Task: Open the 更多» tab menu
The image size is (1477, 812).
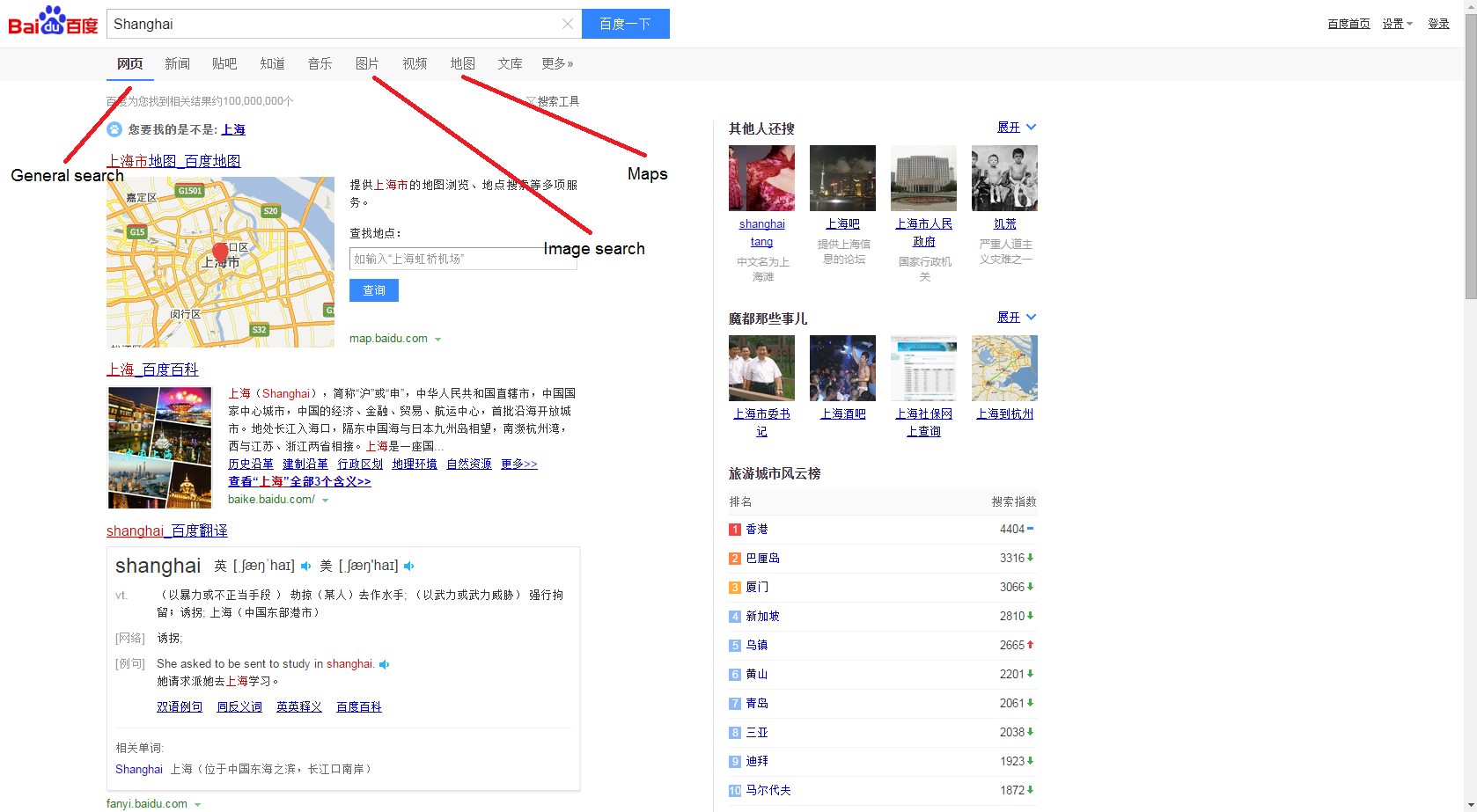Action: tap(557, 63)
